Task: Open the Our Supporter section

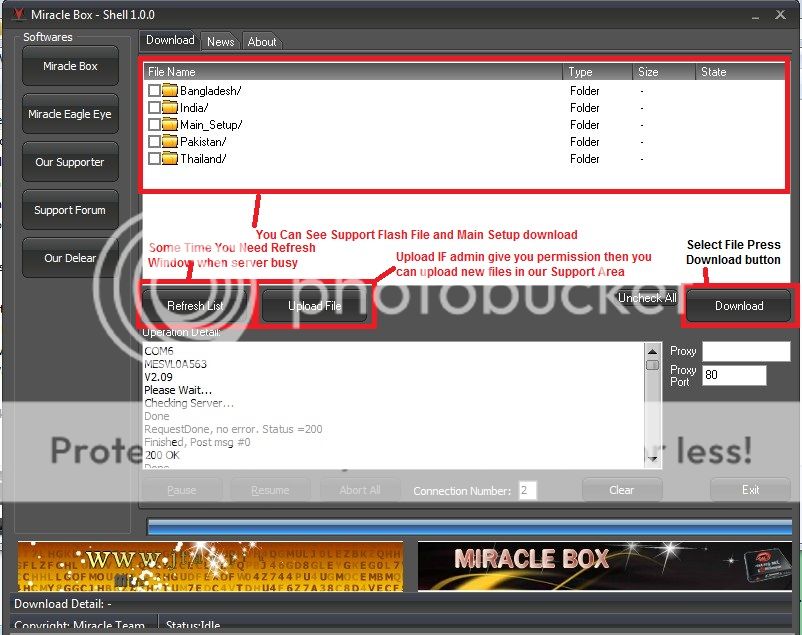Action: 70,162
